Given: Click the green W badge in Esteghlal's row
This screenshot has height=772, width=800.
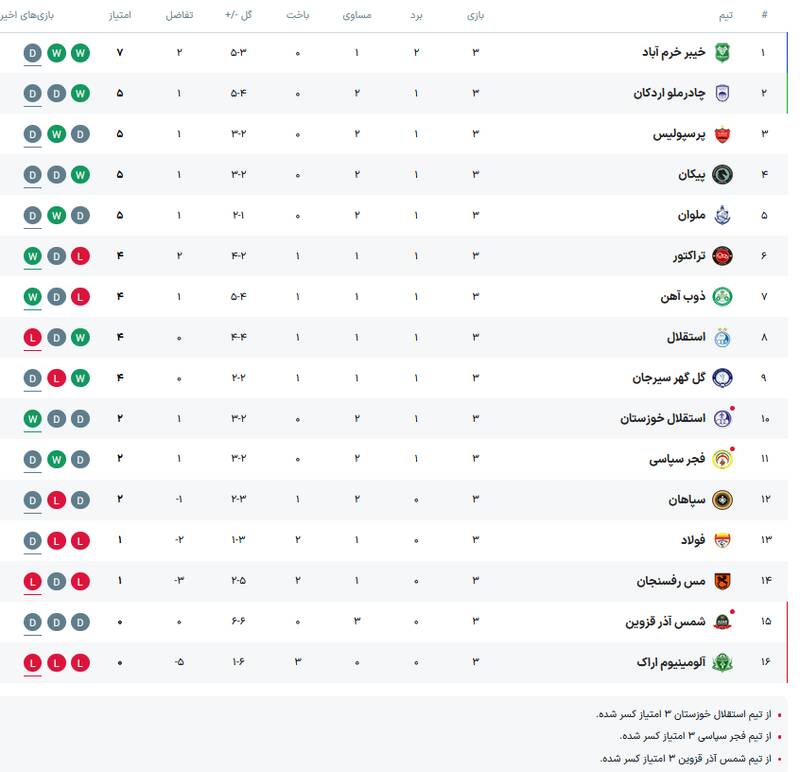Looking at the screenshot, I should point(80,337).
